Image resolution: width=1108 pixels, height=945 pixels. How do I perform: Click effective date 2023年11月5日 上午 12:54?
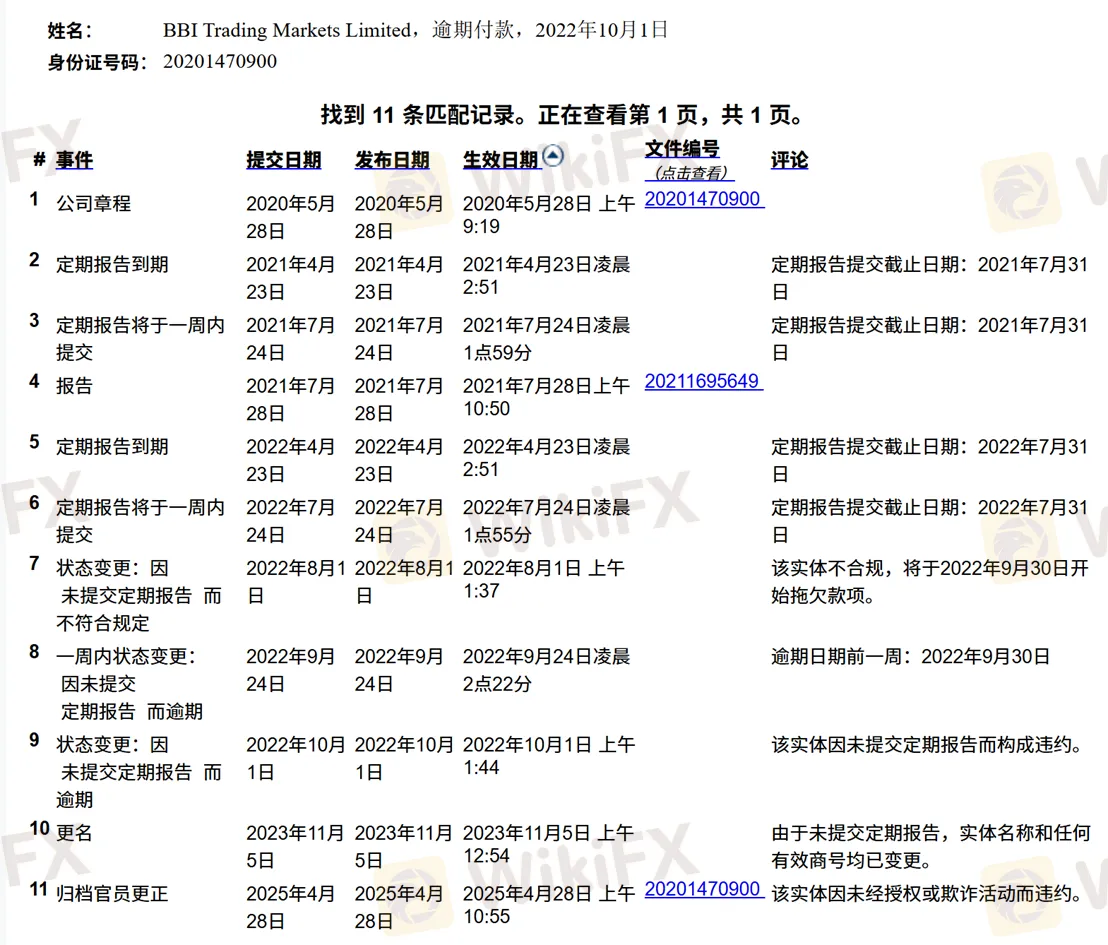pyautogui.click(x=548, y=844)
